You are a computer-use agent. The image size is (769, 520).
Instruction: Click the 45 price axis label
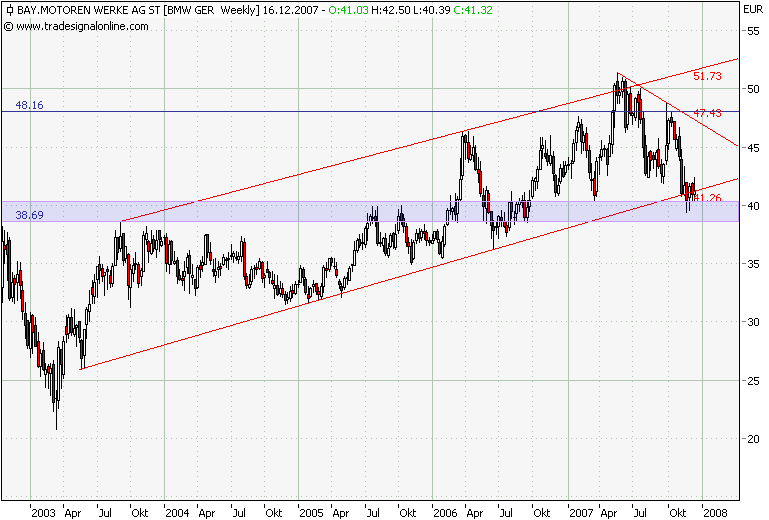(x=753, y=148)
